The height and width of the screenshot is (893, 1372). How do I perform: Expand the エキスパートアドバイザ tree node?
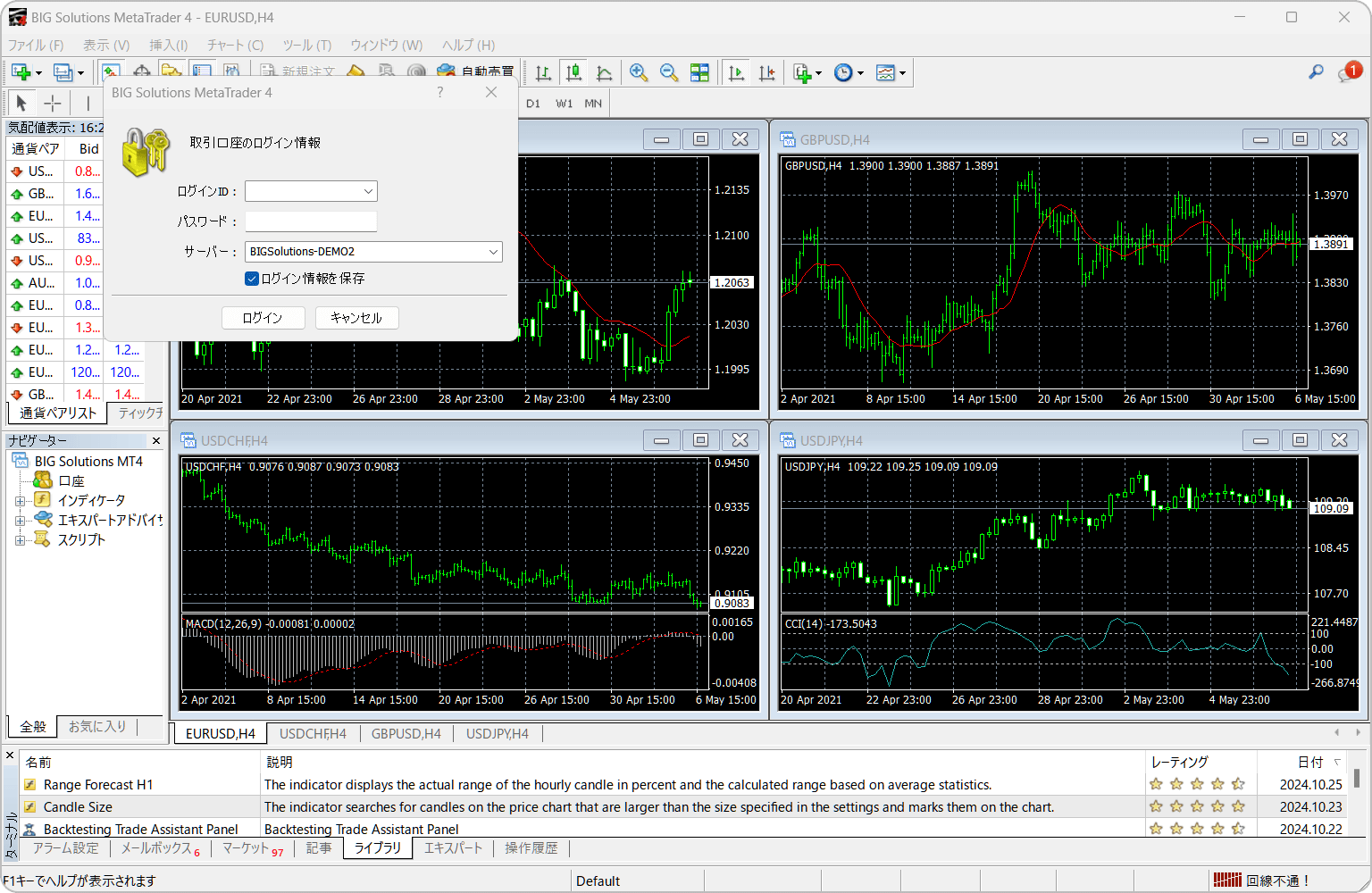click(20, 520)
